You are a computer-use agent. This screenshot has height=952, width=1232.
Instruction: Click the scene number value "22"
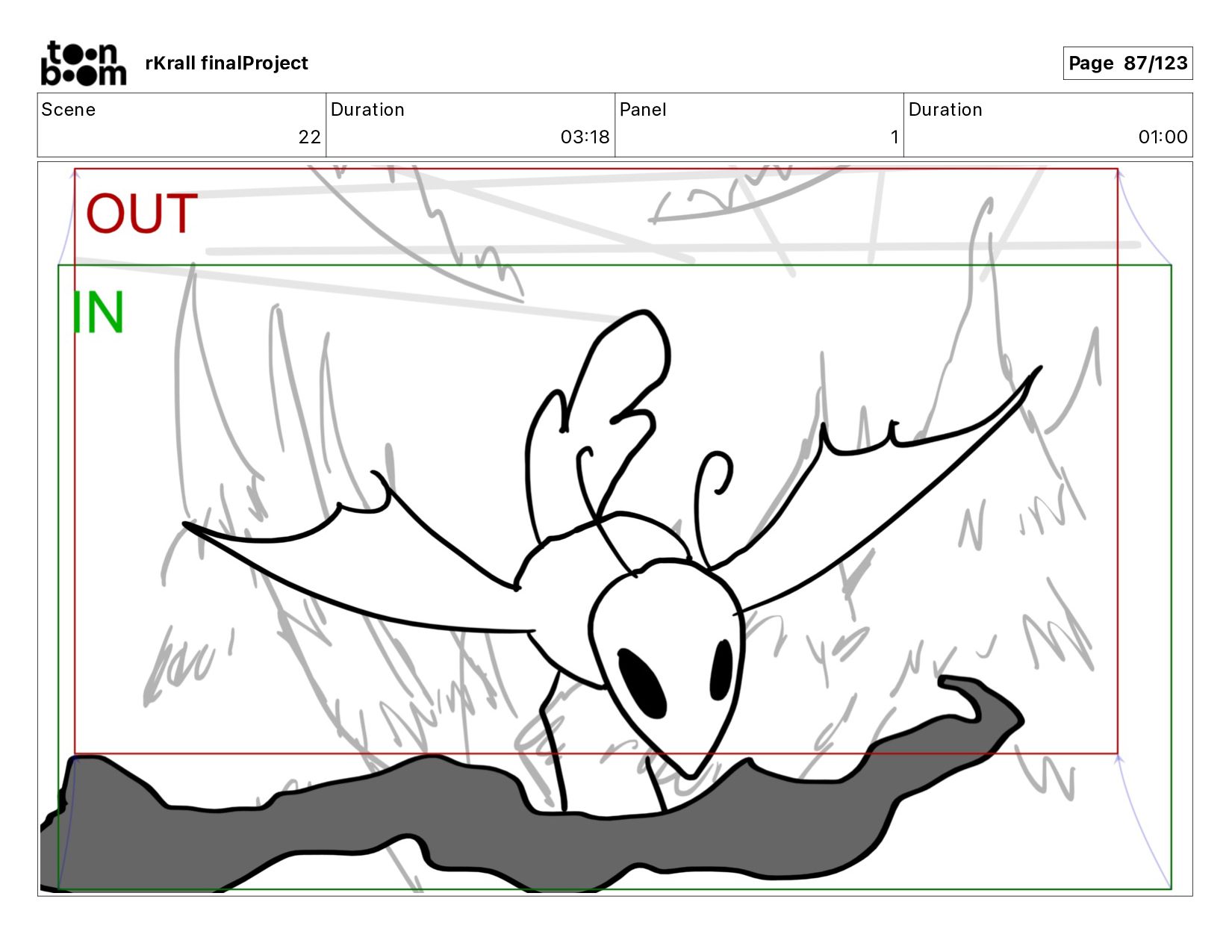point(310,137)
